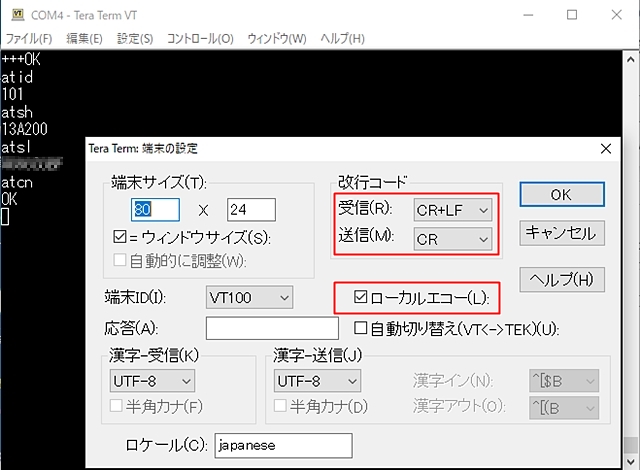Toggle the =ウィンドウサイズ(S) checkbox

(x=121, y=239)
